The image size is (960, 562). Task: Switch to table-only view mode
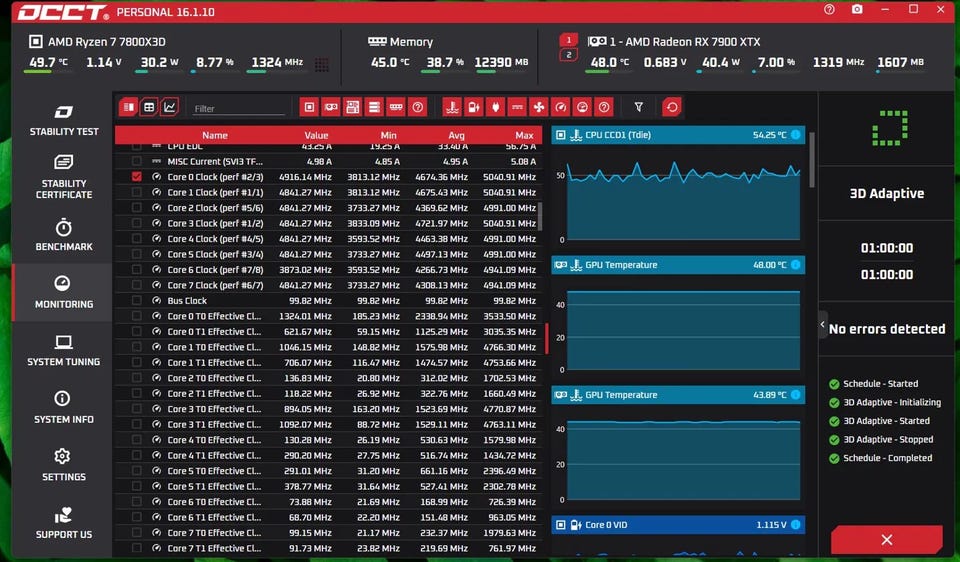tap(149, 107)
